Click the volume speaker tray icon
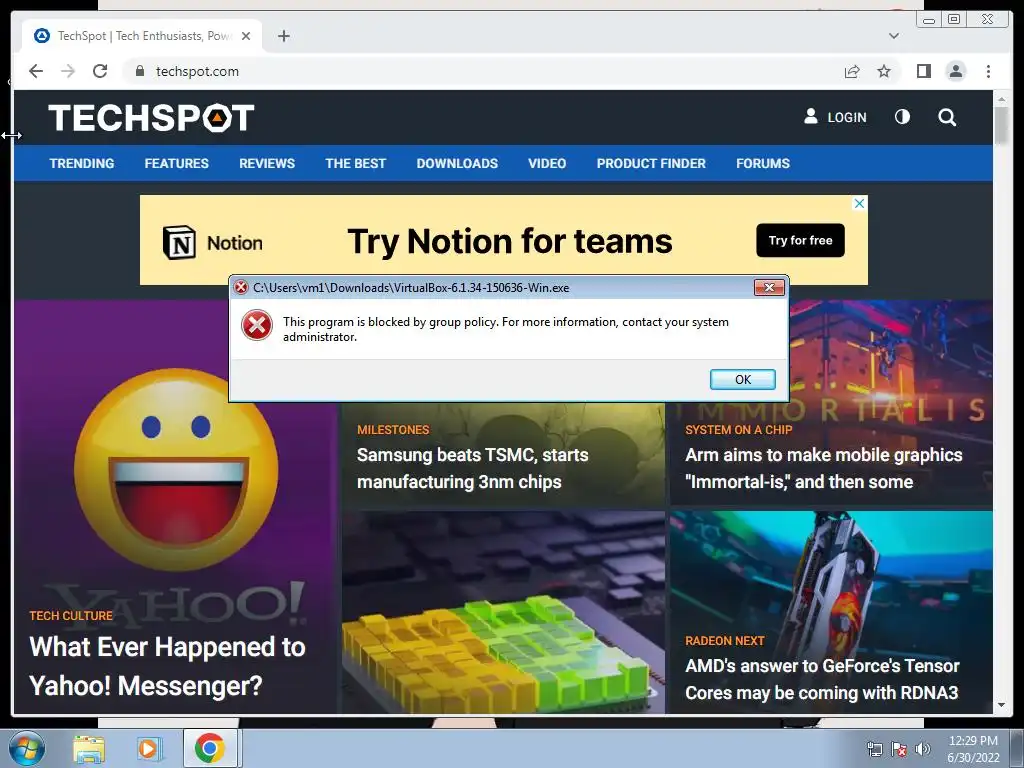The image size is (1024, 768). 923,749
